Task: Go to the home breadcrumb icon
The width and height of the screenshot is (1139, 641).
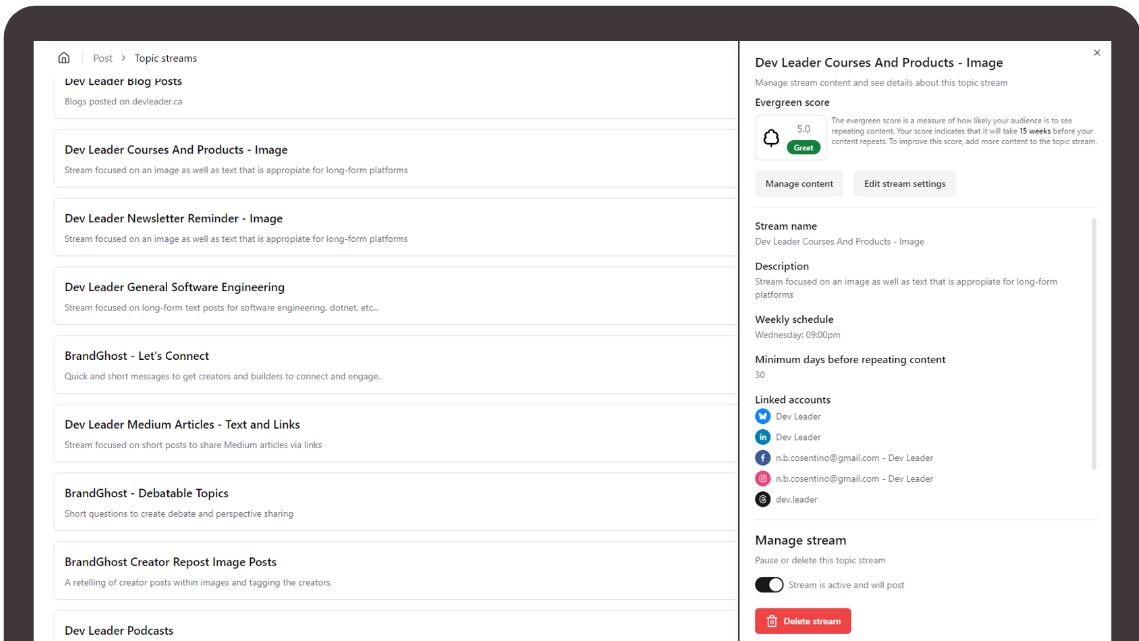Action: [x=64, y=57]
